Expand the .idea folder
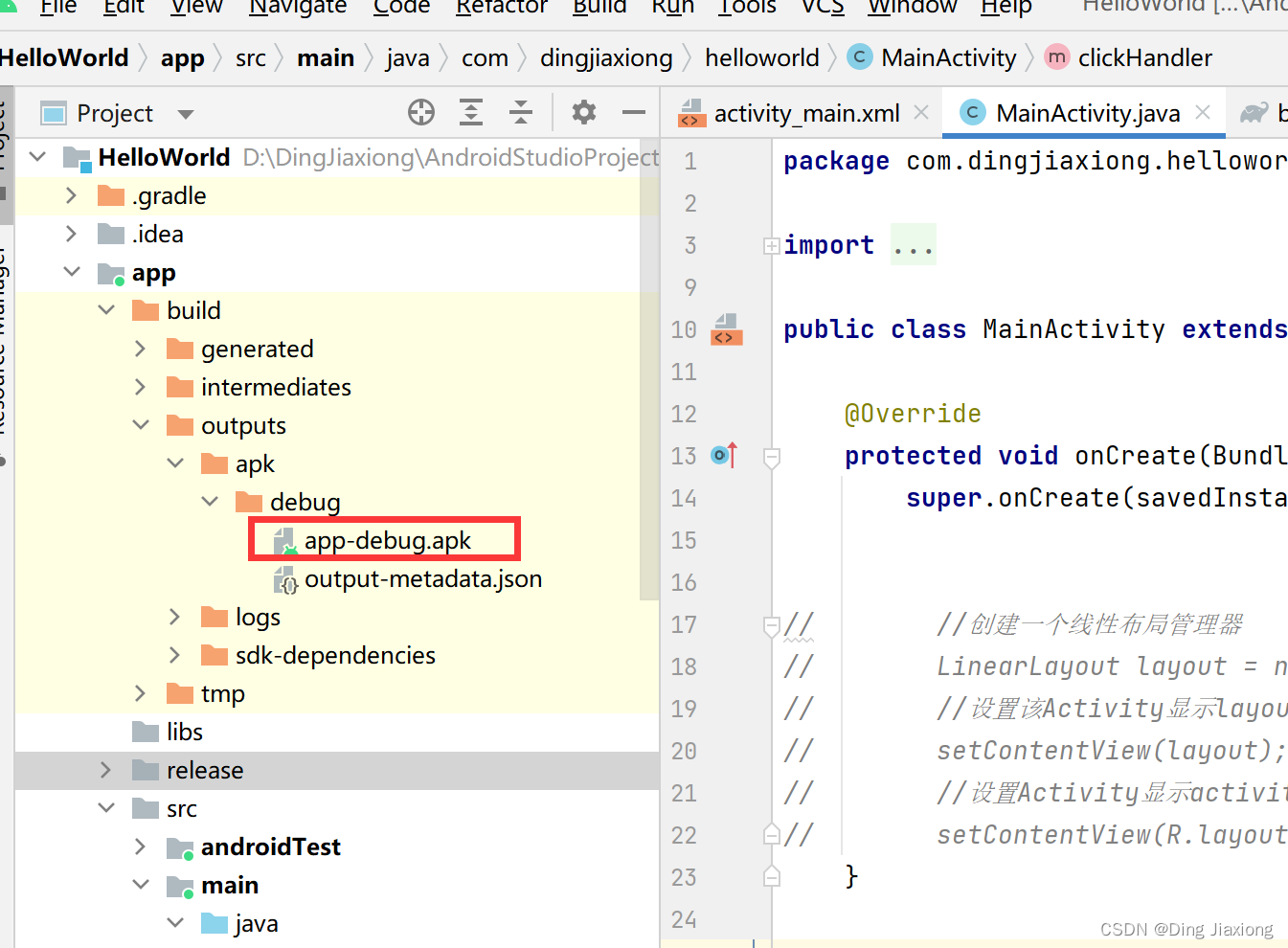The image size is (1288, 948). (x=72, y=234)
